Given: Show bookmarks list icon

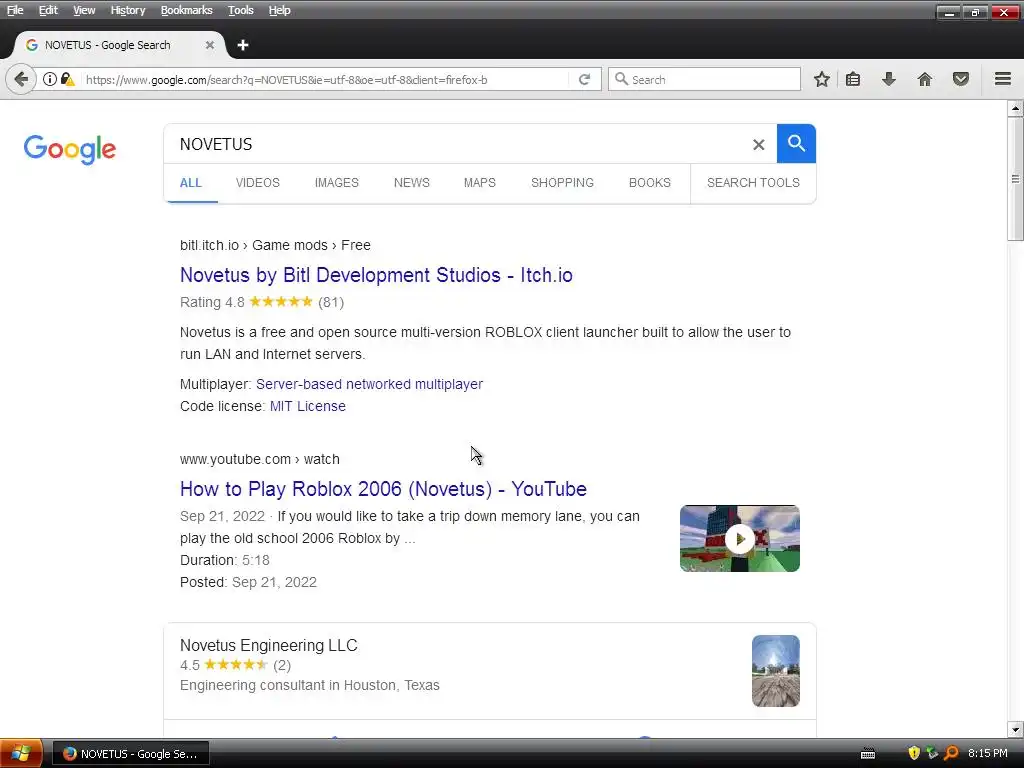Looking at the screenshot, I should (853, 80).
